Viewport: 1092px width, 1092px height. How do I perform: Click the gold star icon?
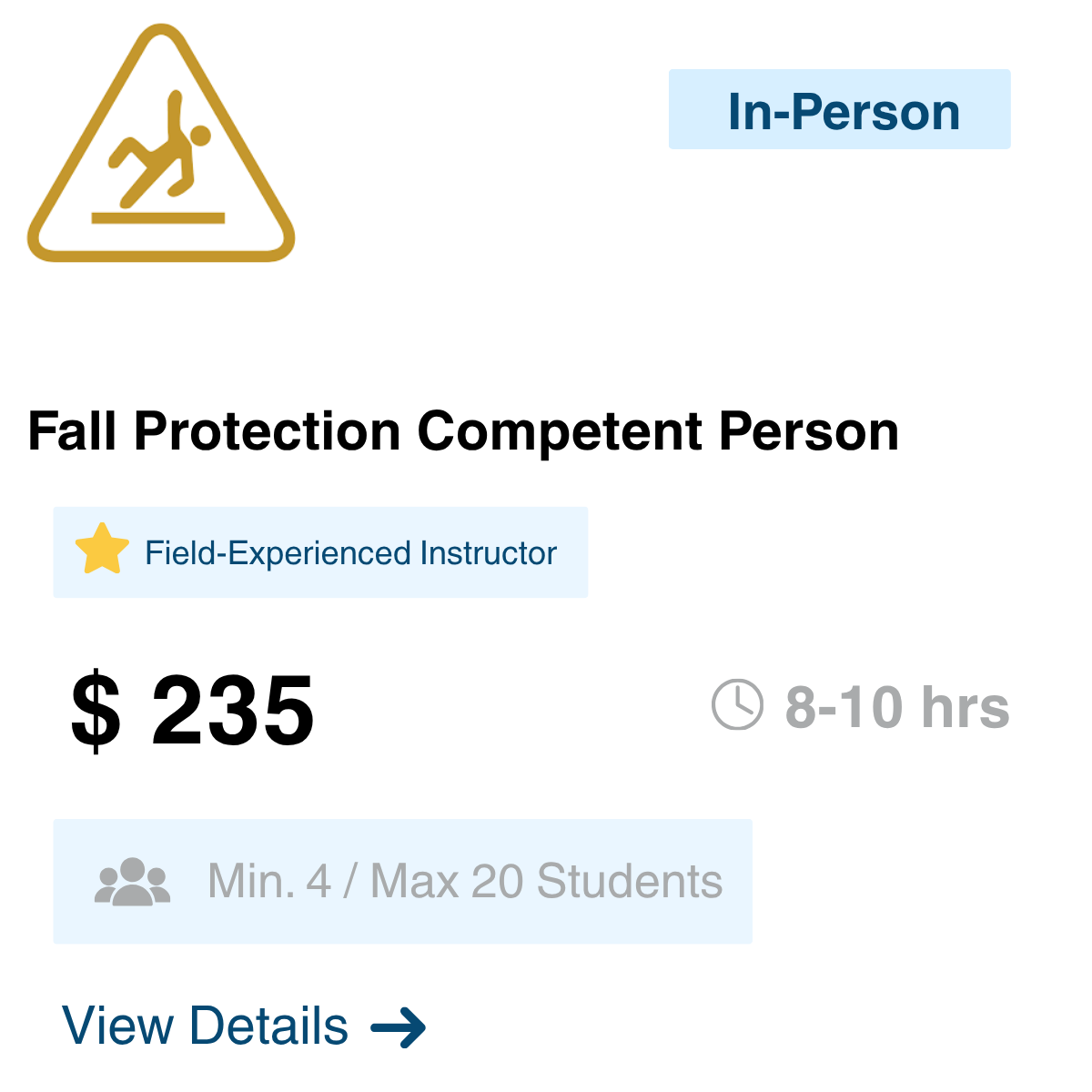[x=101, y=549]
